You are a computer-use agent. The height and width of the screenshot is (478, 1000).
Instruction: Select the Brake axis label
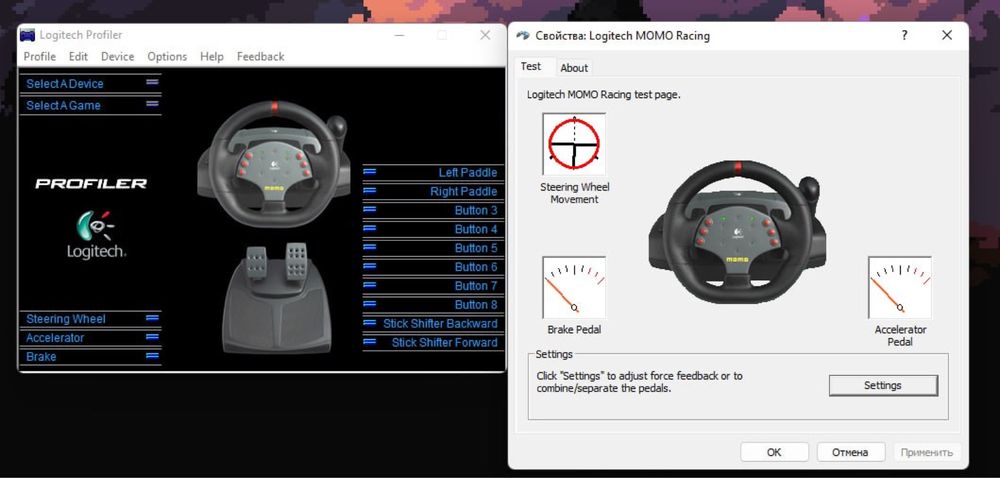pyautogui.click(x=41, y=356)
